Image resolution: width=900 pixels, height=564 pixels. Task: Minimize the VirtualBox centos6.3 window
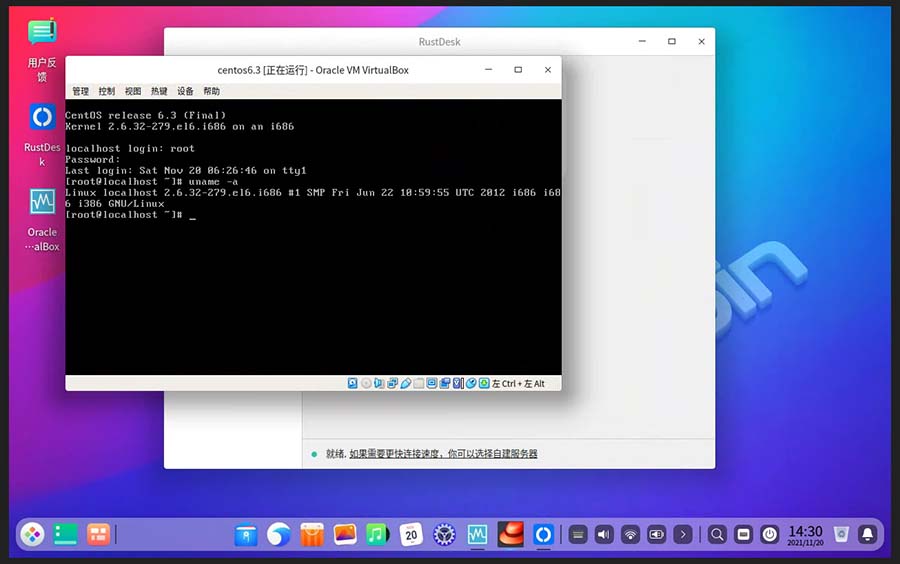click(488, 69)
